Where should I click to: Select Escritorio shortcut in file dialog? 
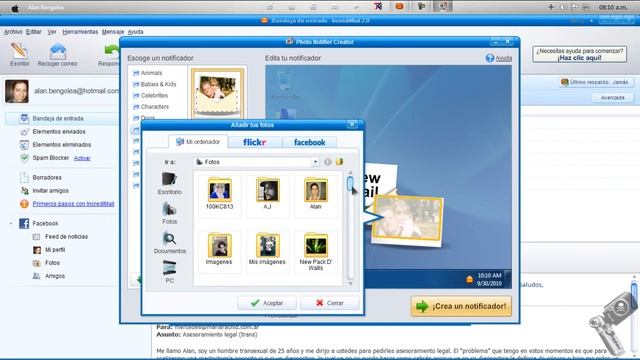click(169, 183)
